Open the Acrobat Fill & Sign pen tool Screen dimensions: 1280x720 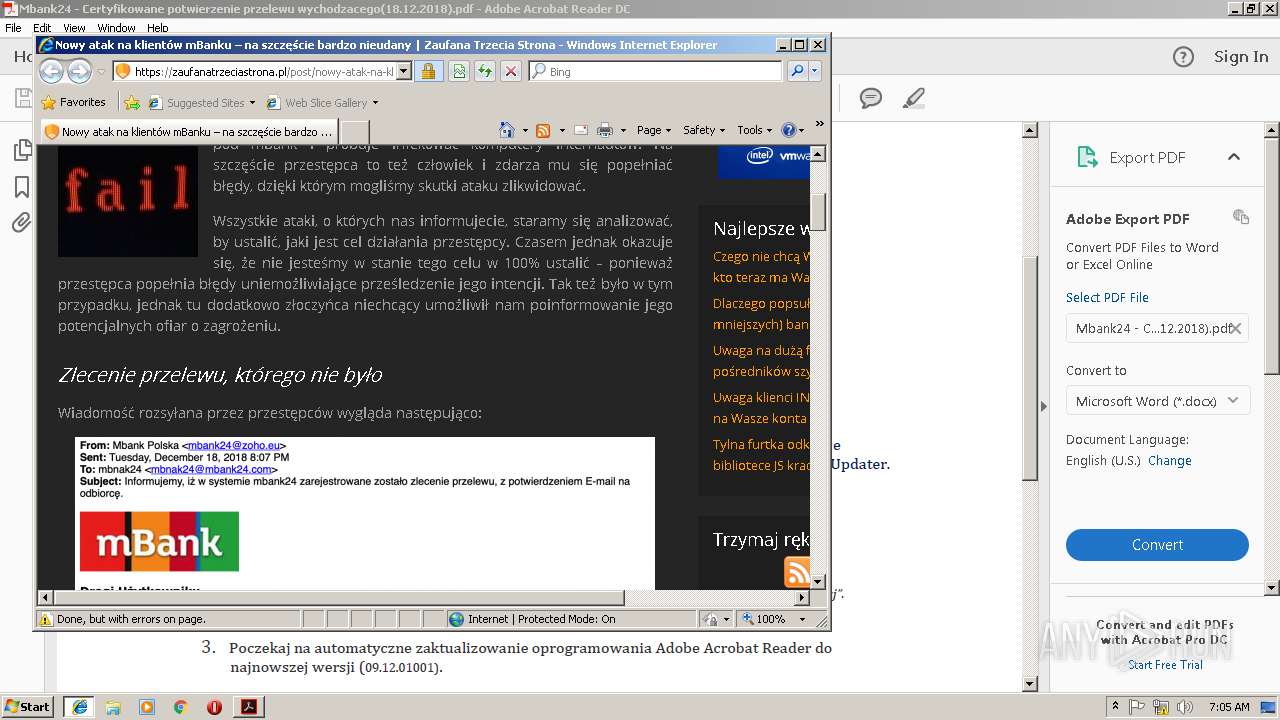913,98
